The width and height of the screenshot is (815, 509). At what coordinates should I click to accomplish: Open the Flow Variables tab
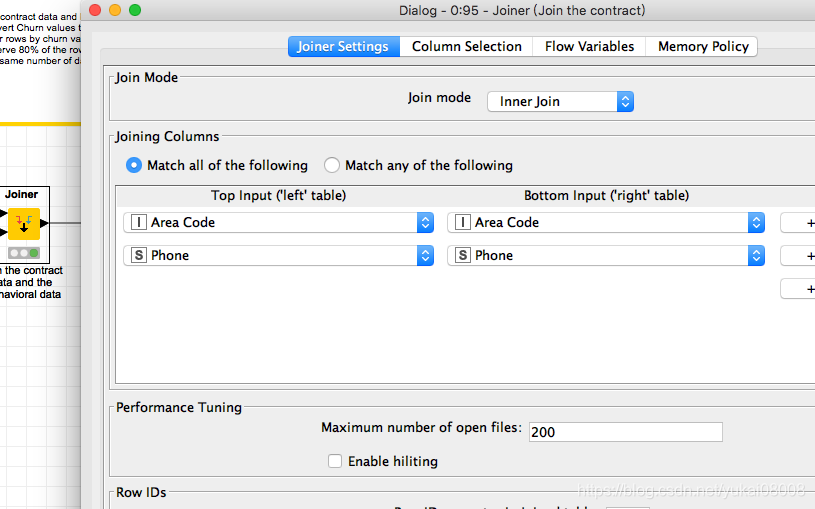point(589,46)
